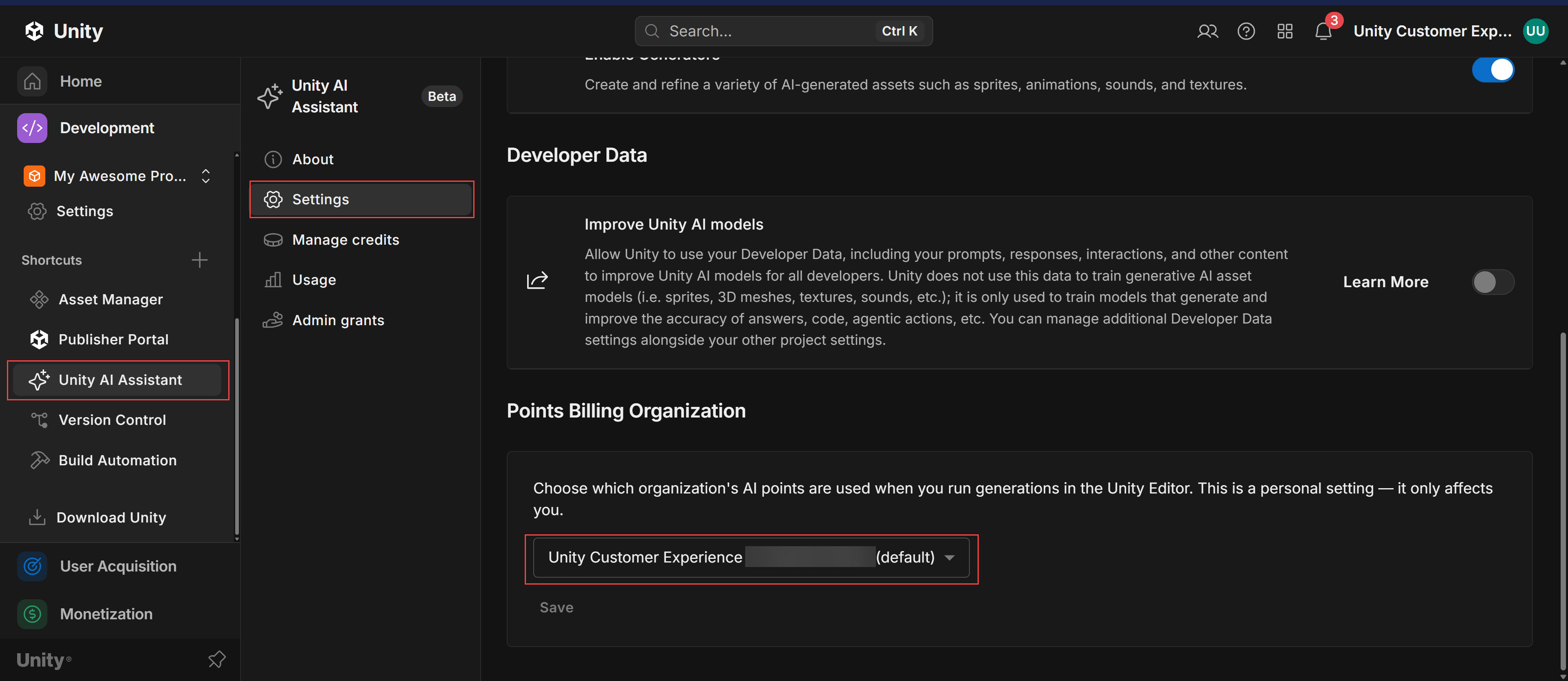The image size is (1568, 681).
Task: Click the UU user avatar
Action: pyautogui.click(x=1536, y=31)
